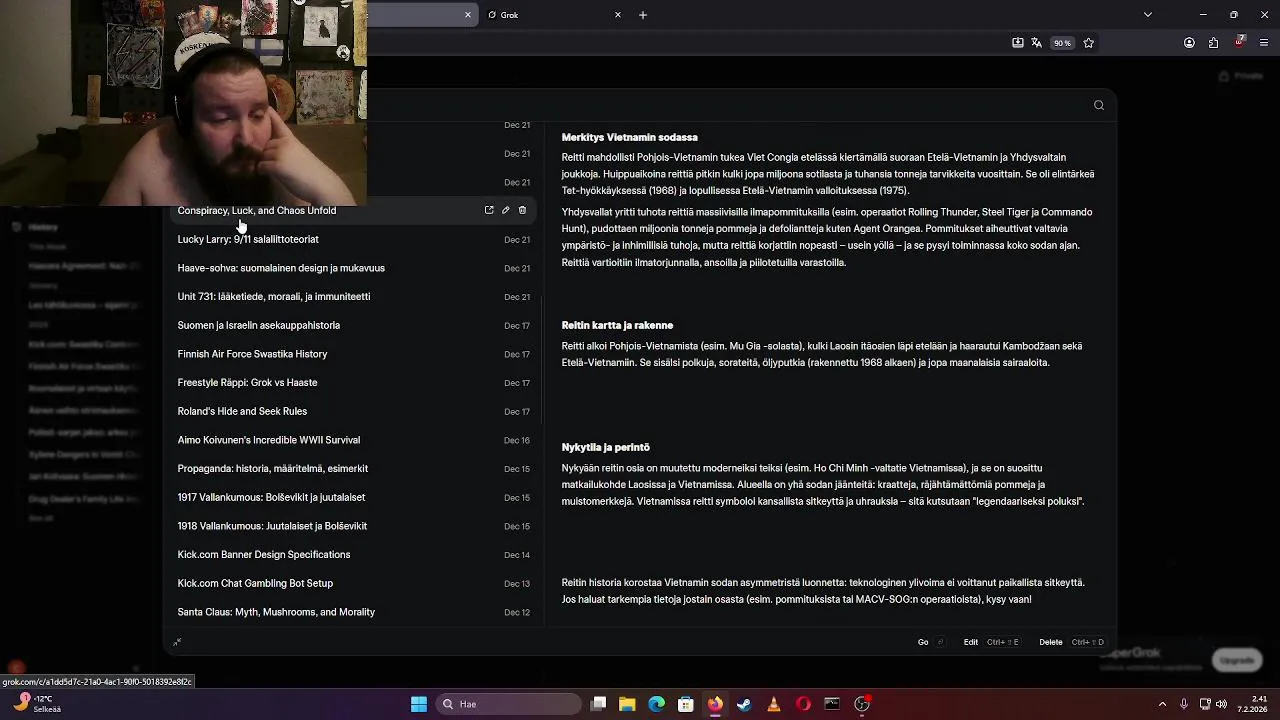Click the Nykytila ja perintö heading
The image size is (1280, 720).
pyautogui.click(x=605, y=447)
